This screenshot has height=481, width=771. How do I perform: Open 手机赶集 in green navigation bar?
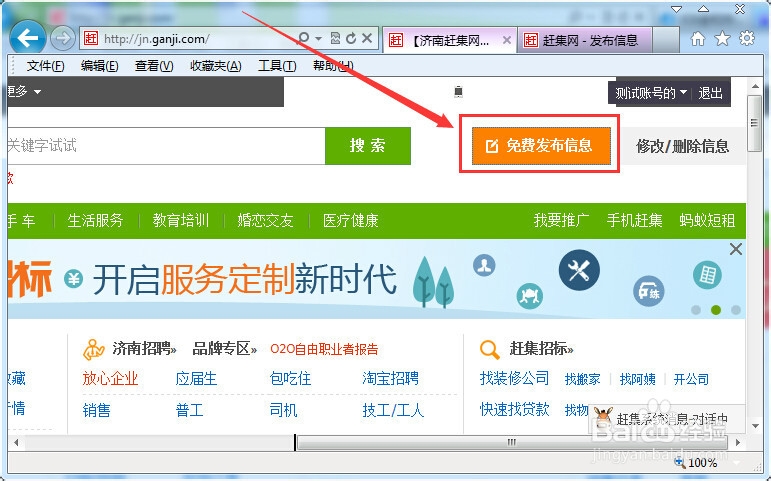tap(634, 220)
